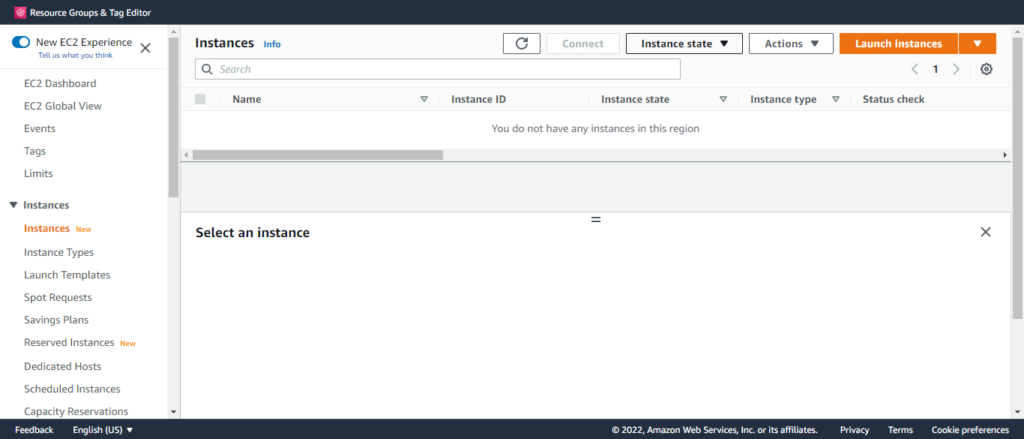Open Capacity Reservations page

[76, 412]
